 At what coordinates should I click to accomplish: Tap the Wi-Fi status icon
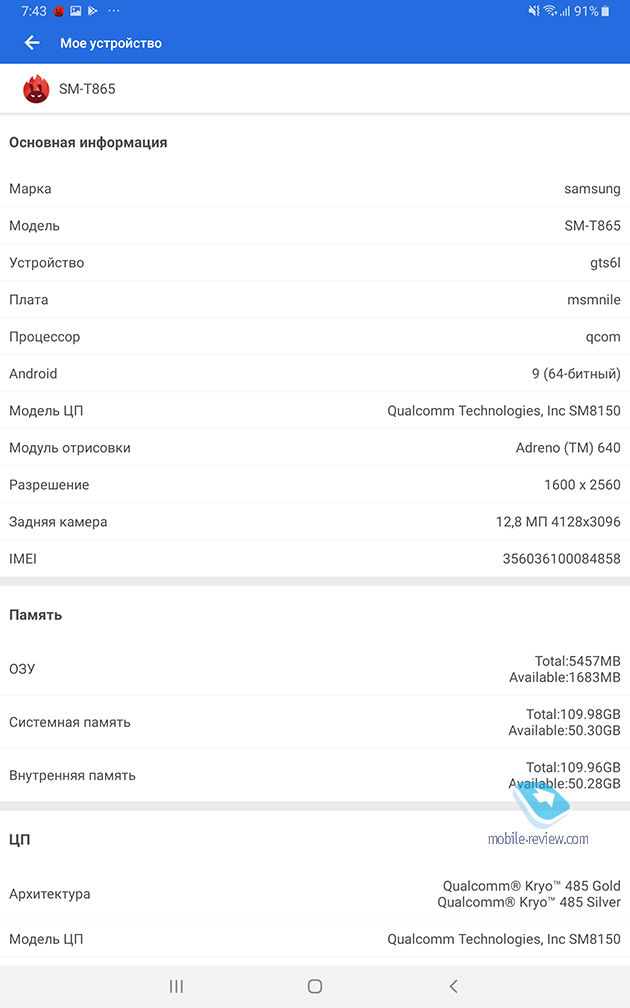point(550,11)
